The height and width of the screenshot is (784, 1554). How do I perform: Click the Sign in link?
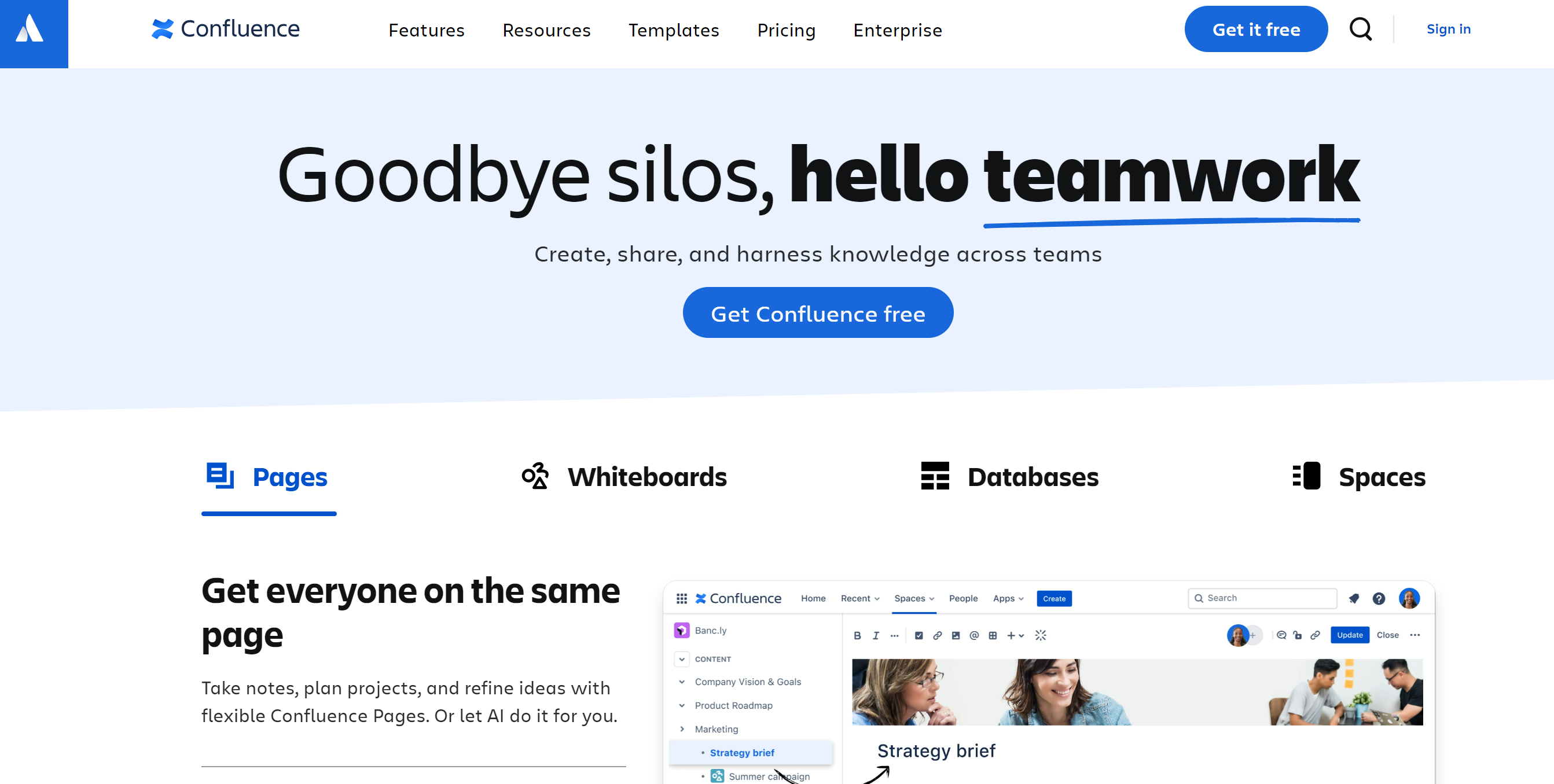[1448, 29]
